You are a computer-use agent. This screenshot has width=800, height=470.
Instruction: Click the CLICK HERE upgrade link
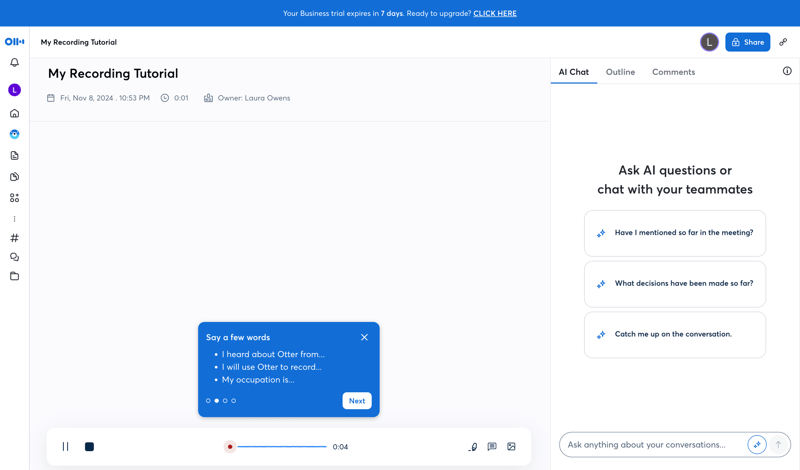(495, 13)
